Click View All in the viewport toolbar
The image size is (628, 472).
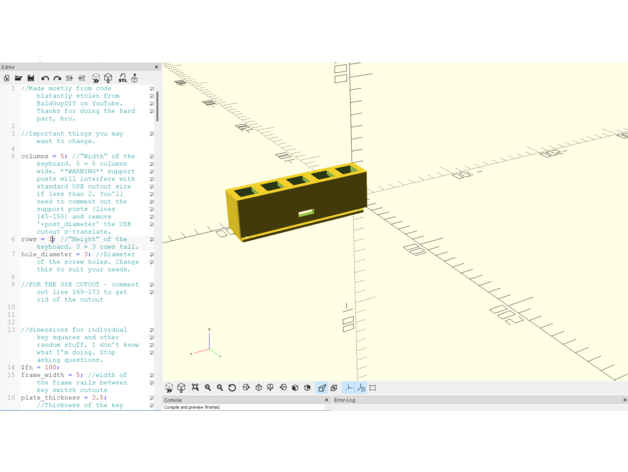tap(195, 388)
